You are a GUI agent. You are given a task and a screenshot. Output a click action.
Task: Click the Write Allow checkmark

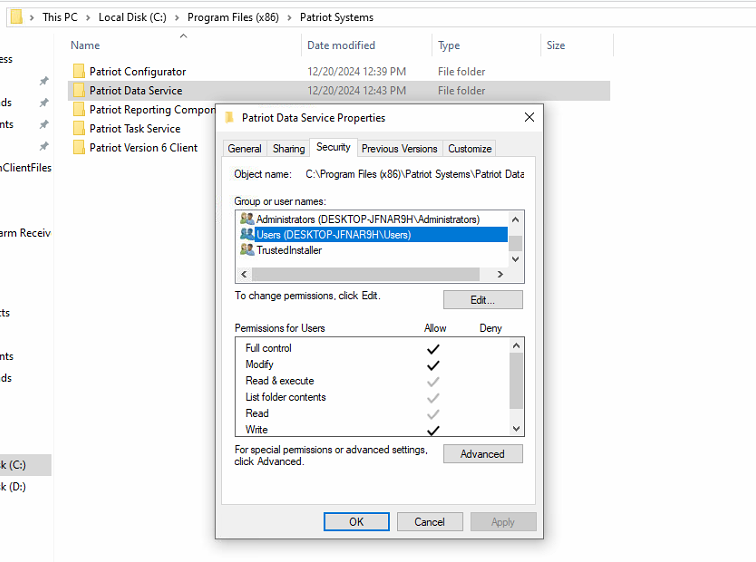(433, 430)
